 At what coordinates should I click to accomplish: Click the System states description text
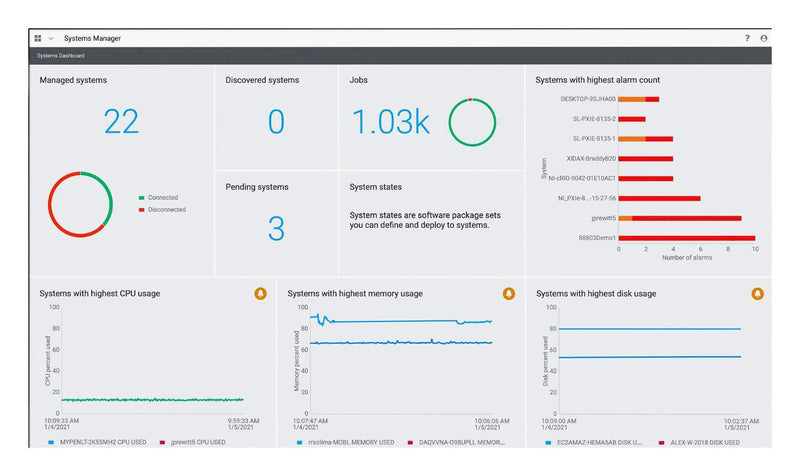coord(425,220)
